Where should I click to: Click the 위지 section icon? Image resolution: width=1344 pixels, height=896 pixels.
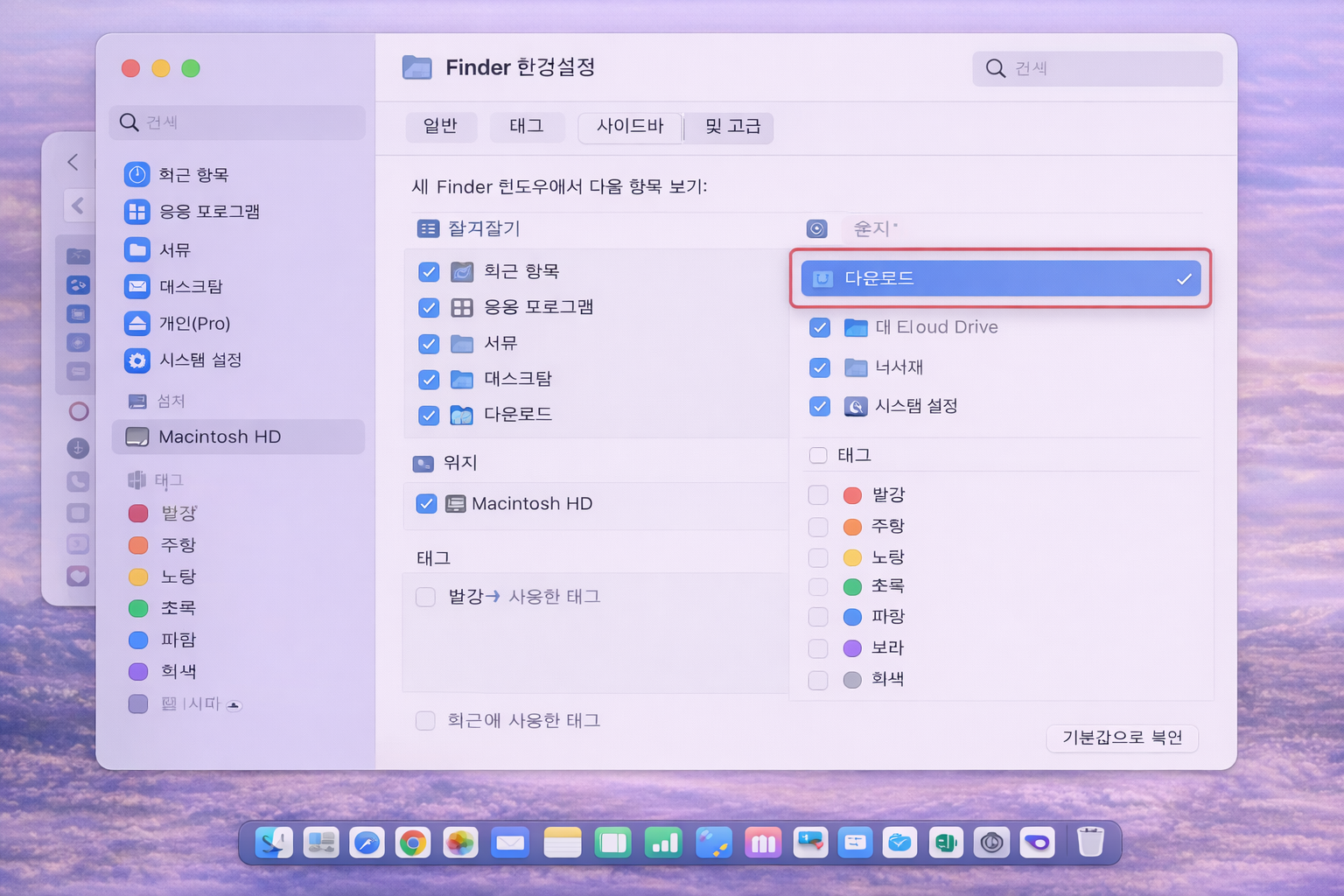(x=423, y=464)
